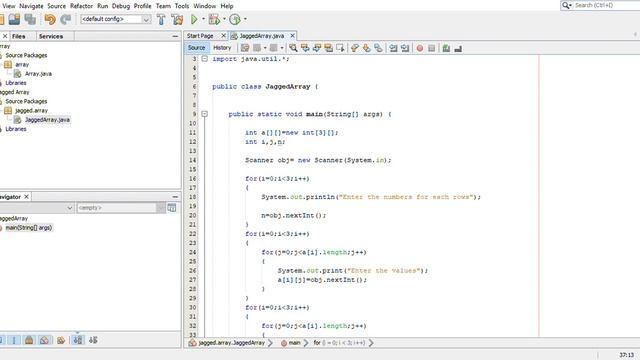Toggle Sort by Source in Navigator
640x360 pixels.
click(93, 340)
